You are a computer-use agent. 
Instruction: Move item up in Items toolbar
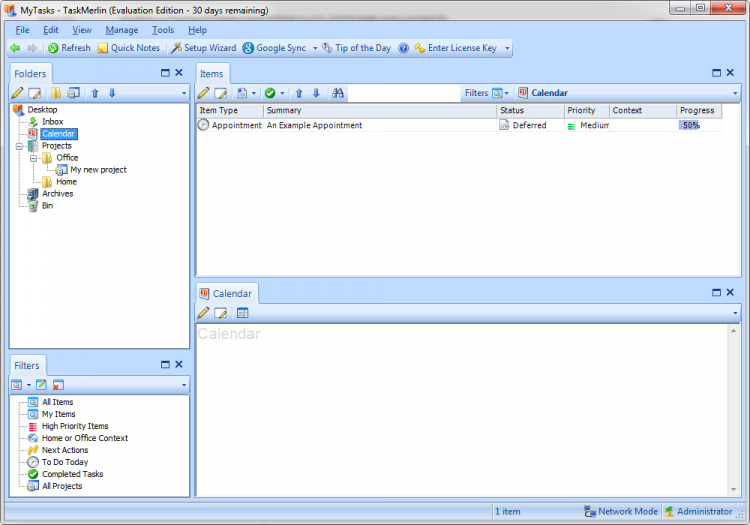pyautogui.click(x=299, y=93)
